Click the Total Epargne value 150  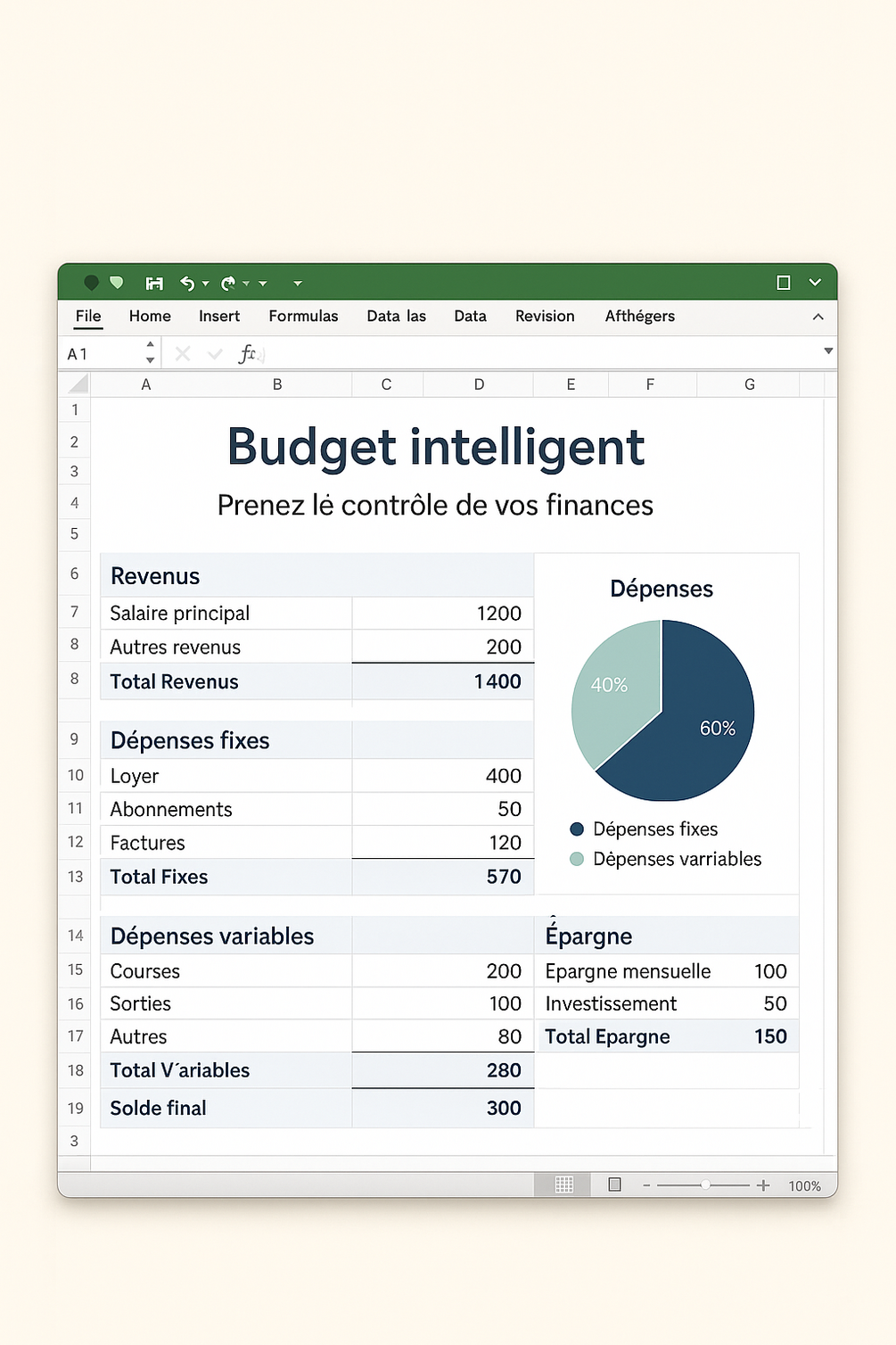tap(770, 1036)
